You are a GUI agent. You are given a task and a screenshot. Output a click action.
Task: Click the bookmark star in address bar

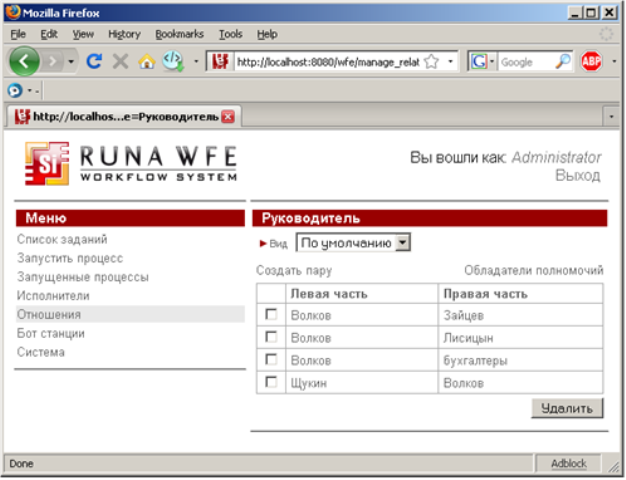click(x=431, y=62)
